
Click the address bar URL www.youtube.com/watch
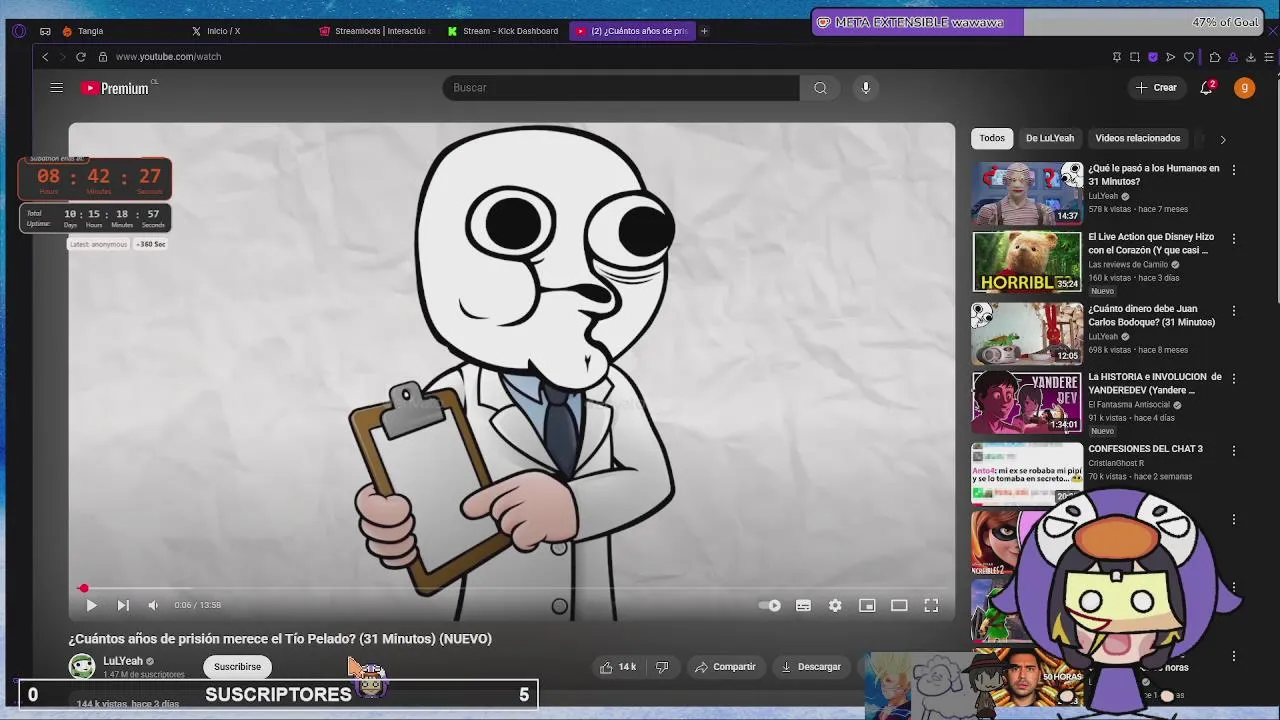[x=168, y=57]
